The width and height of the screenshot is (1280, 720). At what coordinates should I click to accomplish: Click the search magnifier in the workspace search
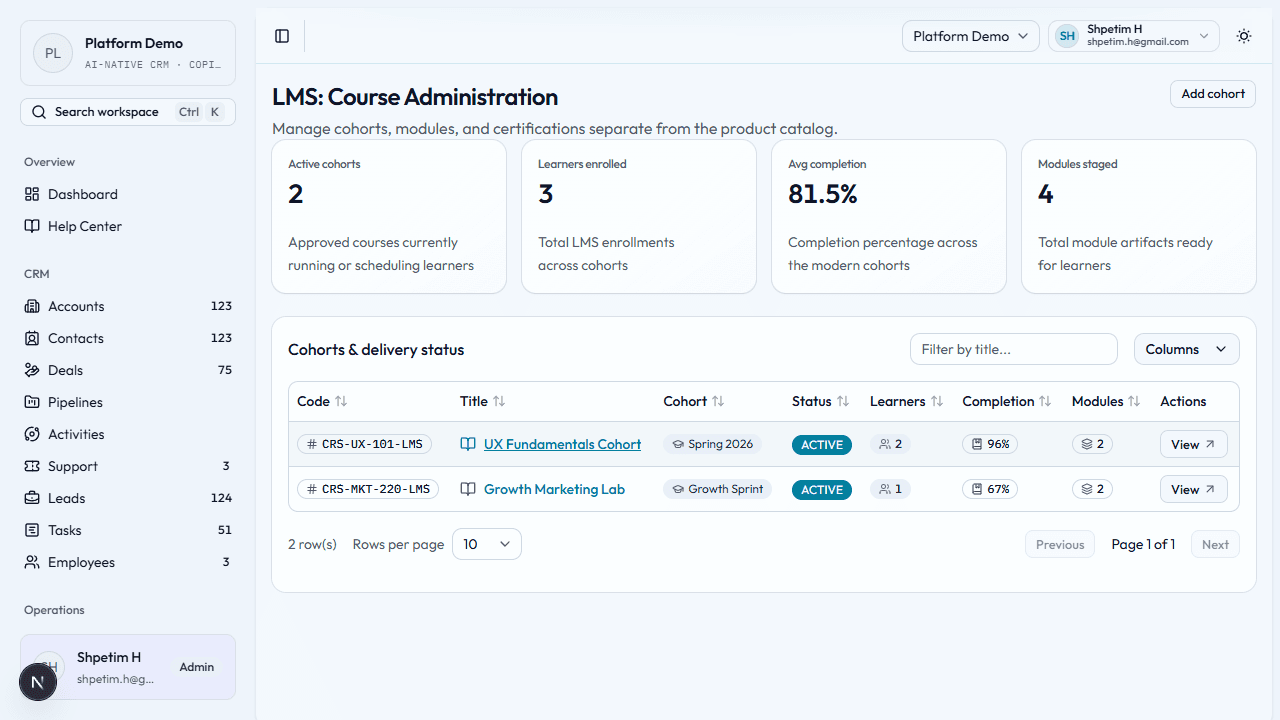38,111
